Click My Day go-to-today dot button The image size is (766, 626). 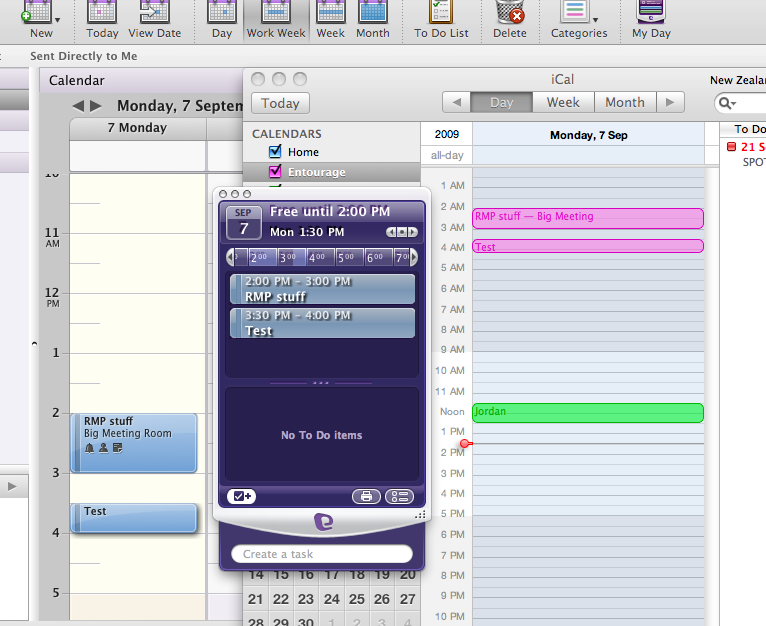click(x=402, y=232)
